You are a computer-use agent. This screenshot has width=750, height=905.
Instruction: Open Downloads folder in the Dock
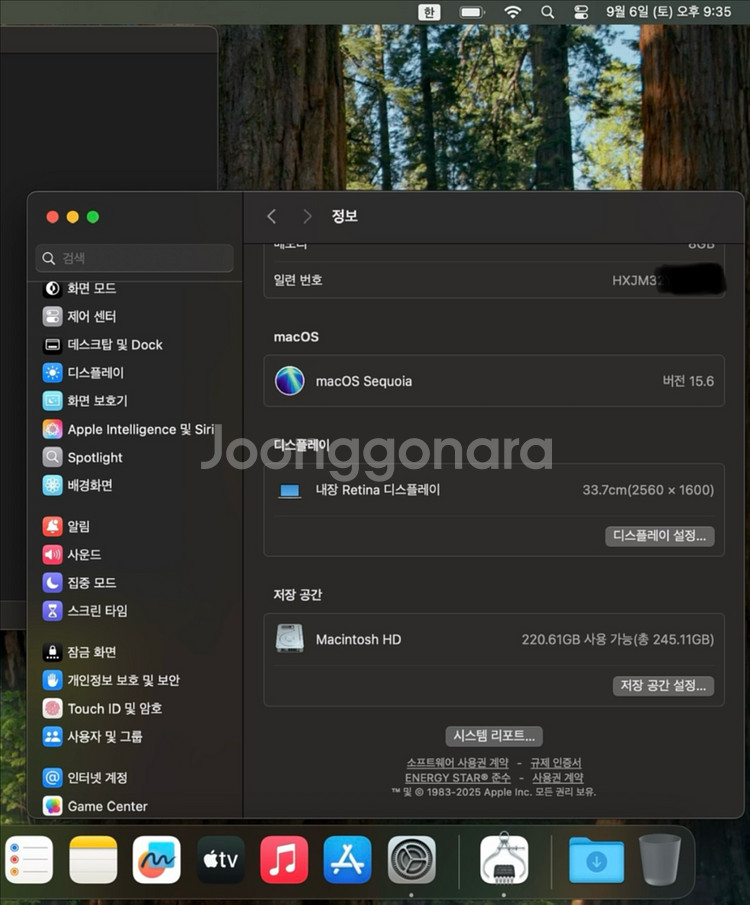[596, 861]
